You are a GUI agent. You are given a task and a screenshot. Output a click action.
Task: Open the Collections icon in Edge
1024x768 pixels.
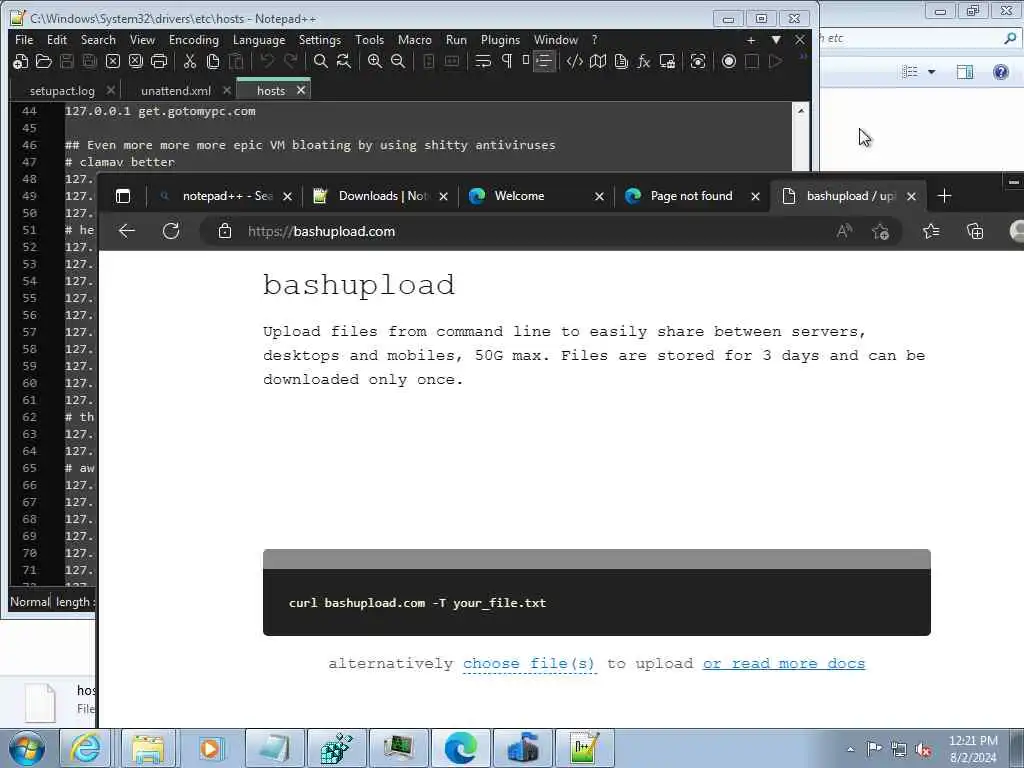[975, 231]
